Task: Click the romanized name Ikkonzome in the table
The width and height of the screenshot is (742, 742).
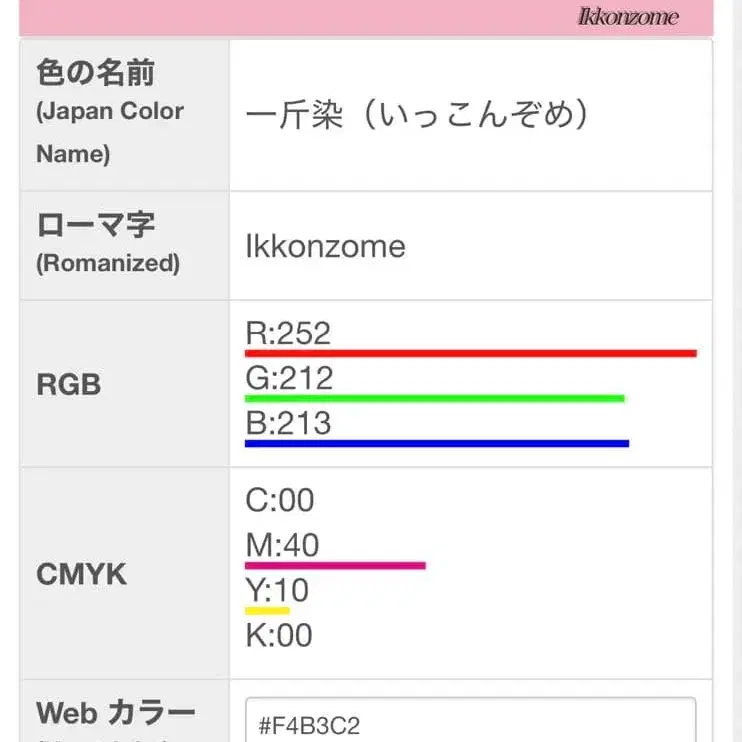Action: coord(326,246)
